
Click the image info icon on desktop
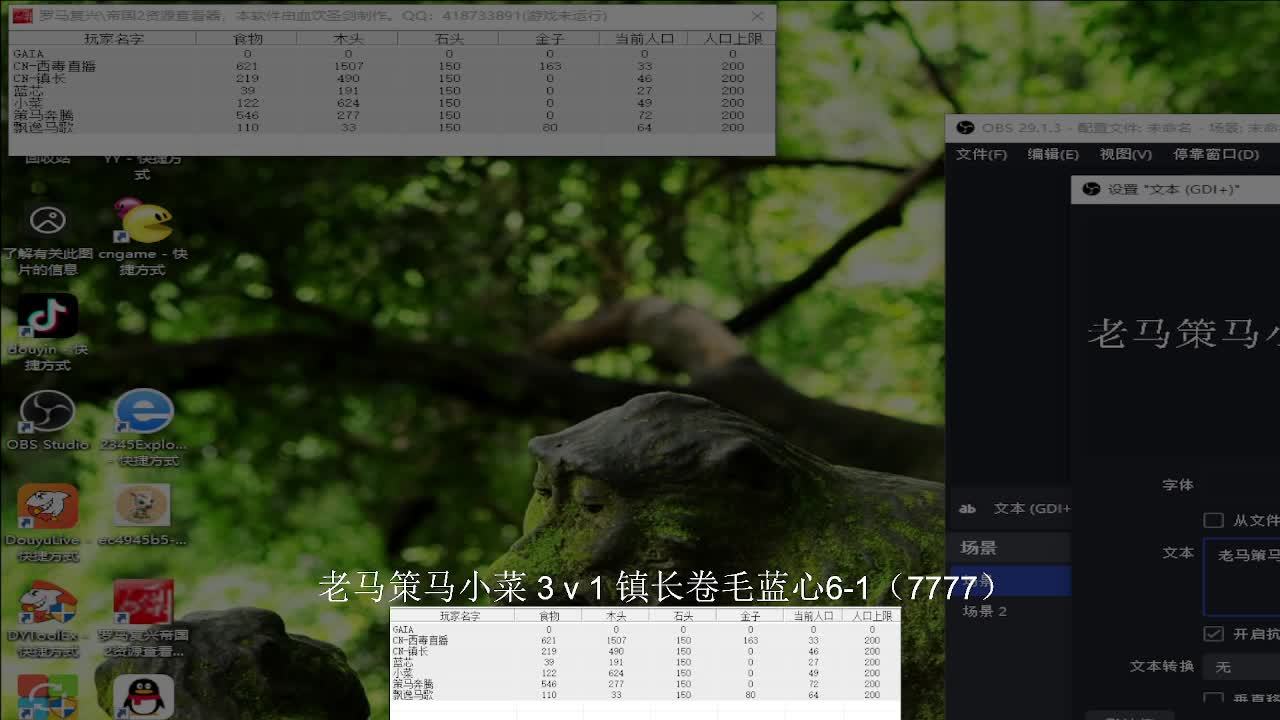point(47,221)
